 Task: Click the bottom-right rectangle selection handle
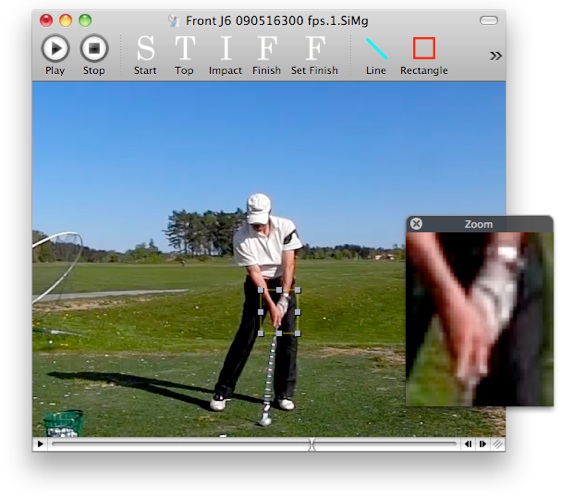click(298, 333)
